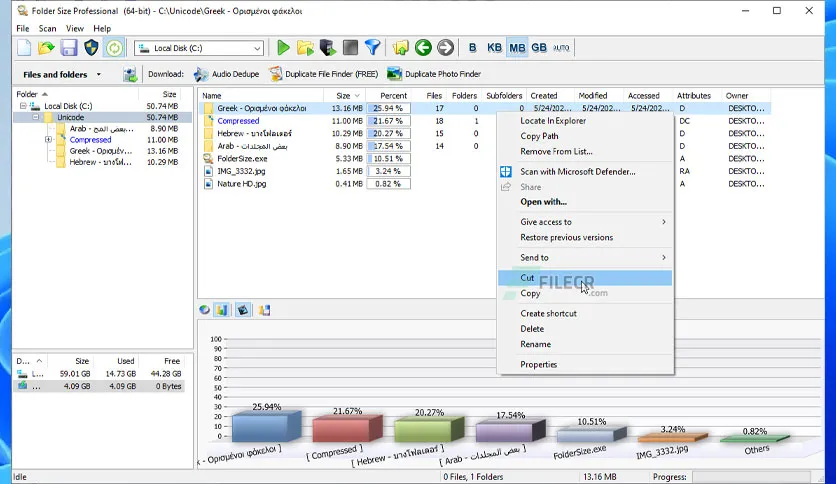
Task: Switch size units to AUTO
Action: pyautogui.click(x=561, y=48)
